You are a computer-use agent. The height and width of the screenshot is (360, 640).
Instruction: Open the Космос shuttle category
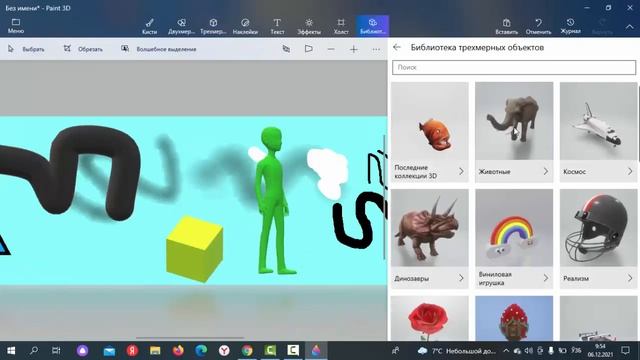coord(598,132)
